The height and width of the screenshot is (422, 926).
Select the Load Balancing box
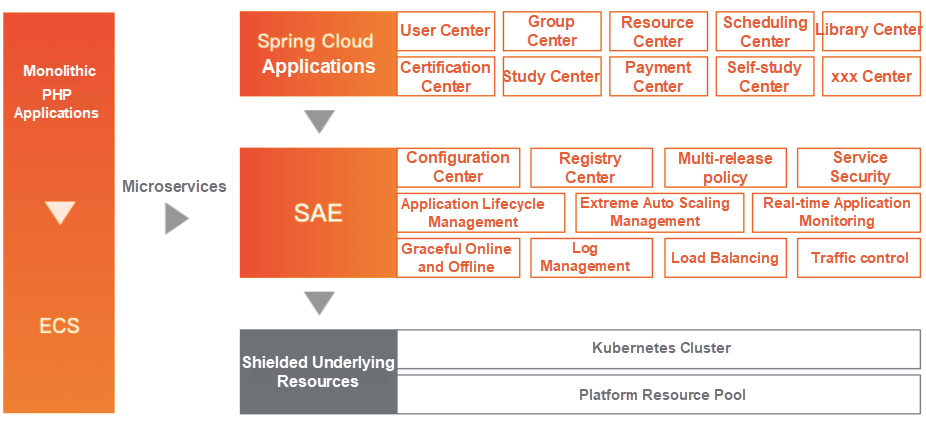pyautogui.click(x=725, y=258)
